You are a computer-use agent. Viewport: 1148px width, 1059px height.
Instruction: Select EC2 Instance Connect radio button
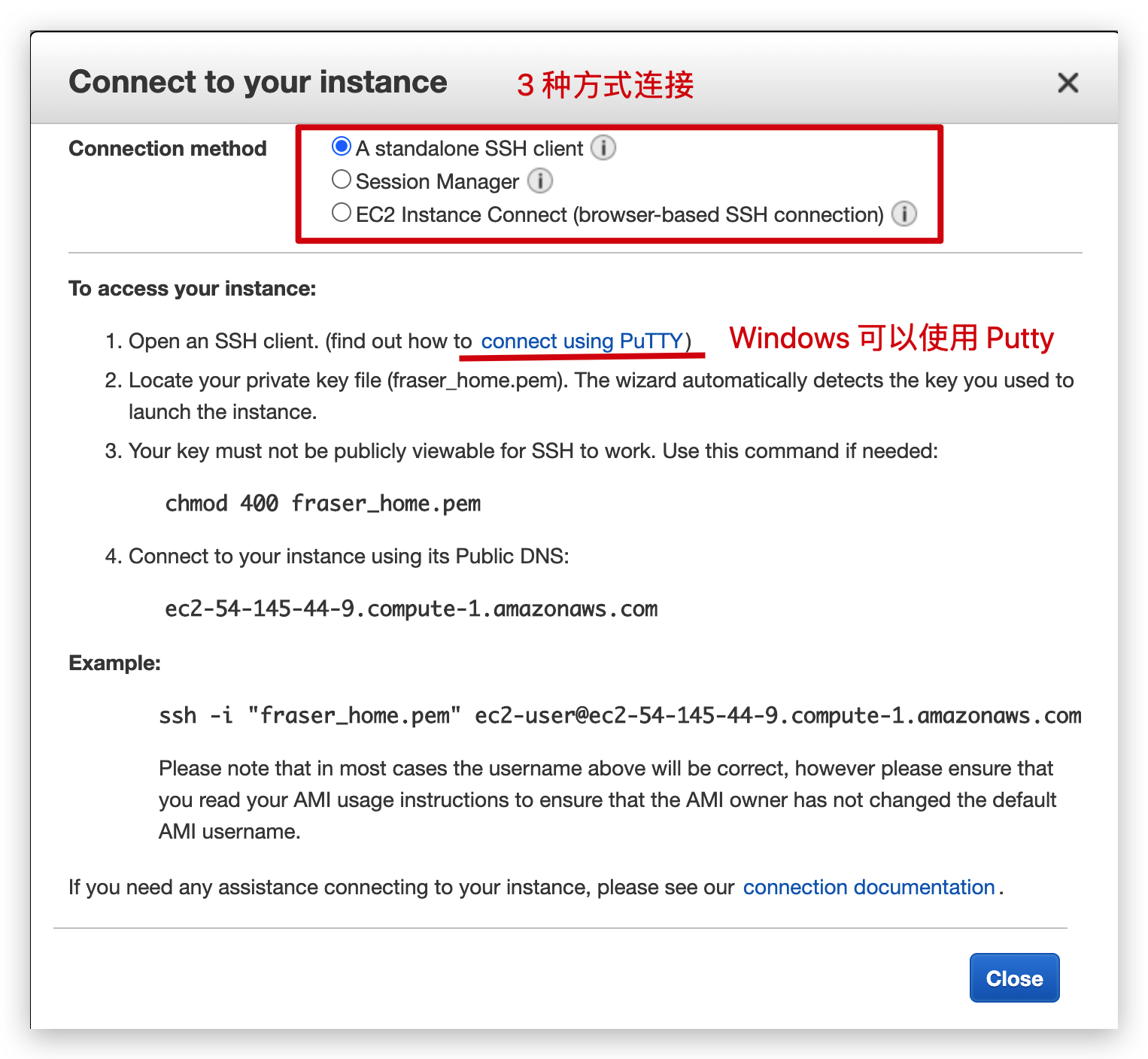[x=342, y=213]
